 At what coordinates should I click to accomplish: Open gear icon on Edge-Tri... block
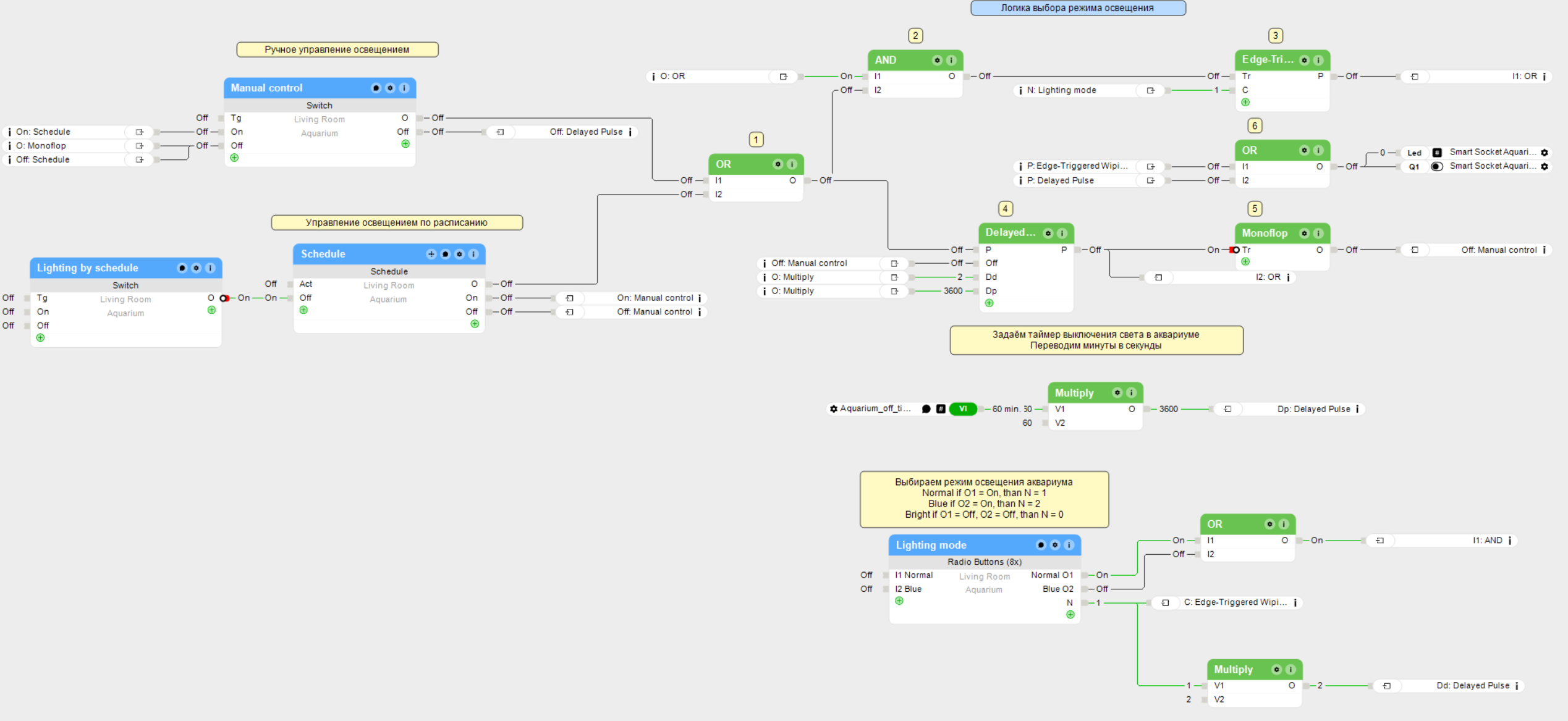[1304, 60]
